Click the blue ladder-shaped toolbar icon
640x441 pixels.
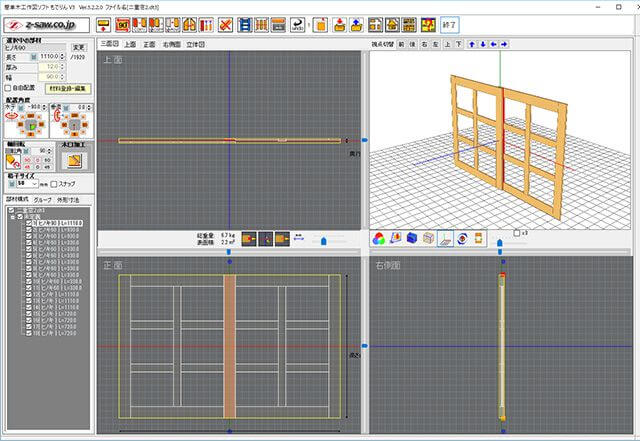245,24
